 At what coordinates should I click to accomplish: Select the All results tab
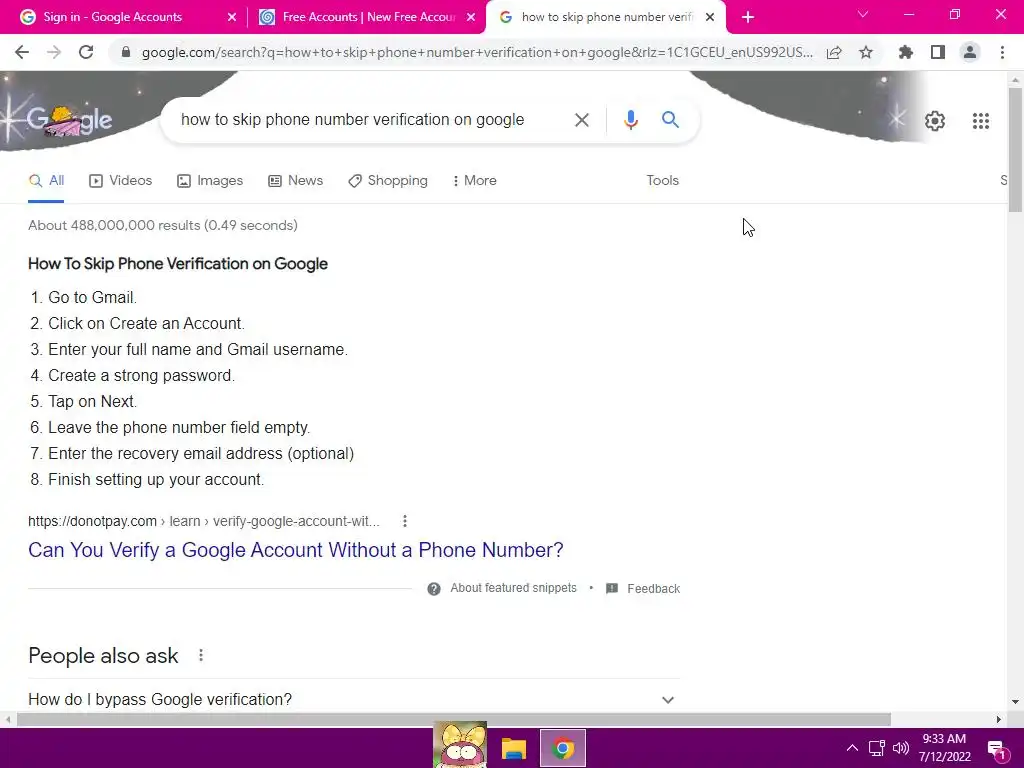[x=46, y=181]
